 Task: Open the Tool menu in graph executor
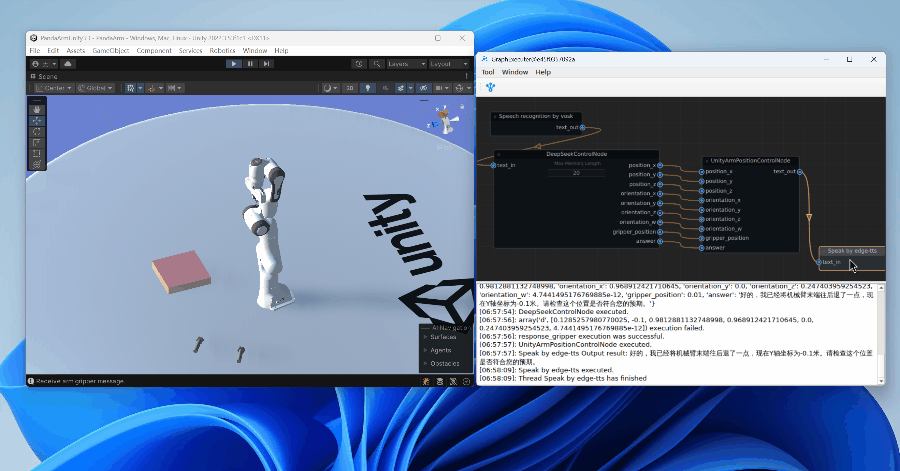(x=488, y=72)
